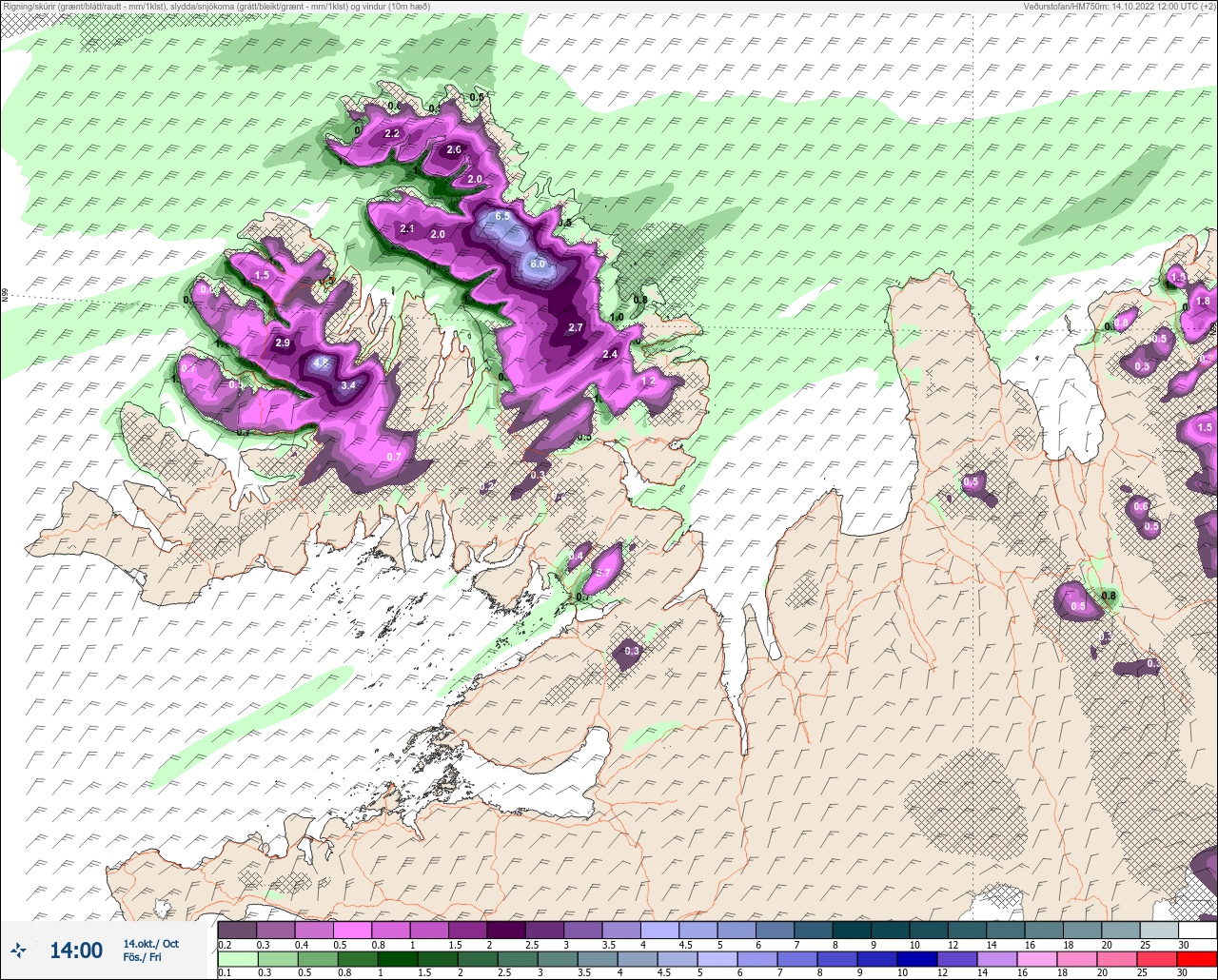Click the Veðurstofan wind-rose logo icon

click(18, 950)
